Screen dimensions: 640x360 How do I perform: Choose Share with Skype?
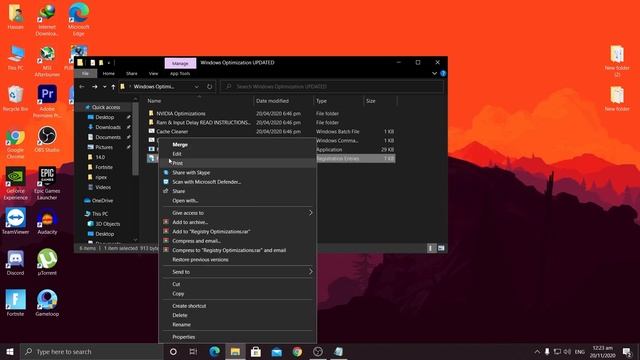coord(238,173)
